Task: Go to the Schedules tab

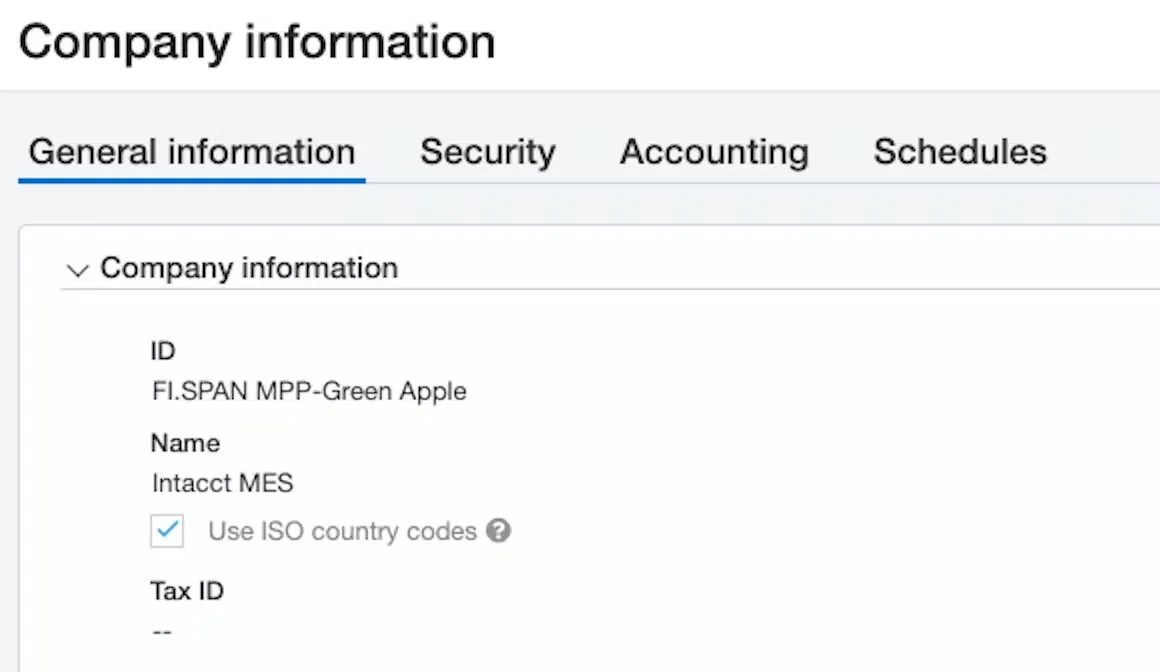Action: click(960, 152)
